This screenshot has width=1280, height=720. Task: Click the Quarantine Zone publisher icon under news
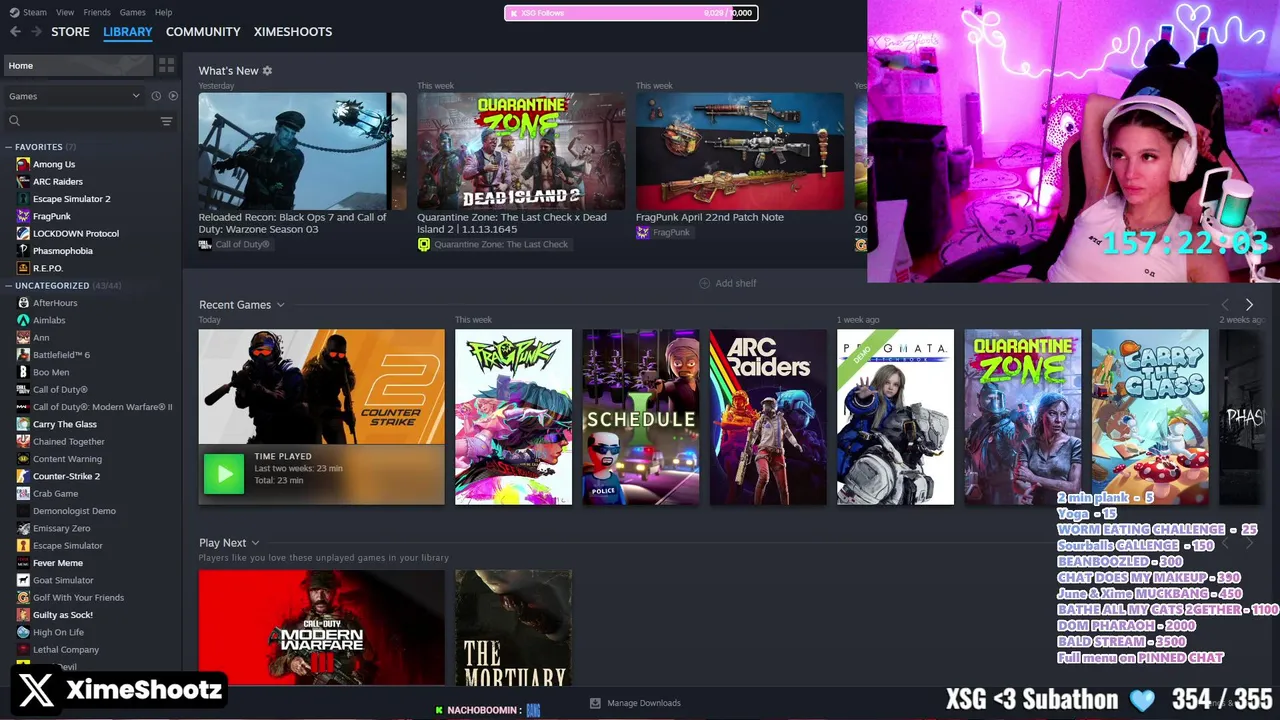[424, 244]
